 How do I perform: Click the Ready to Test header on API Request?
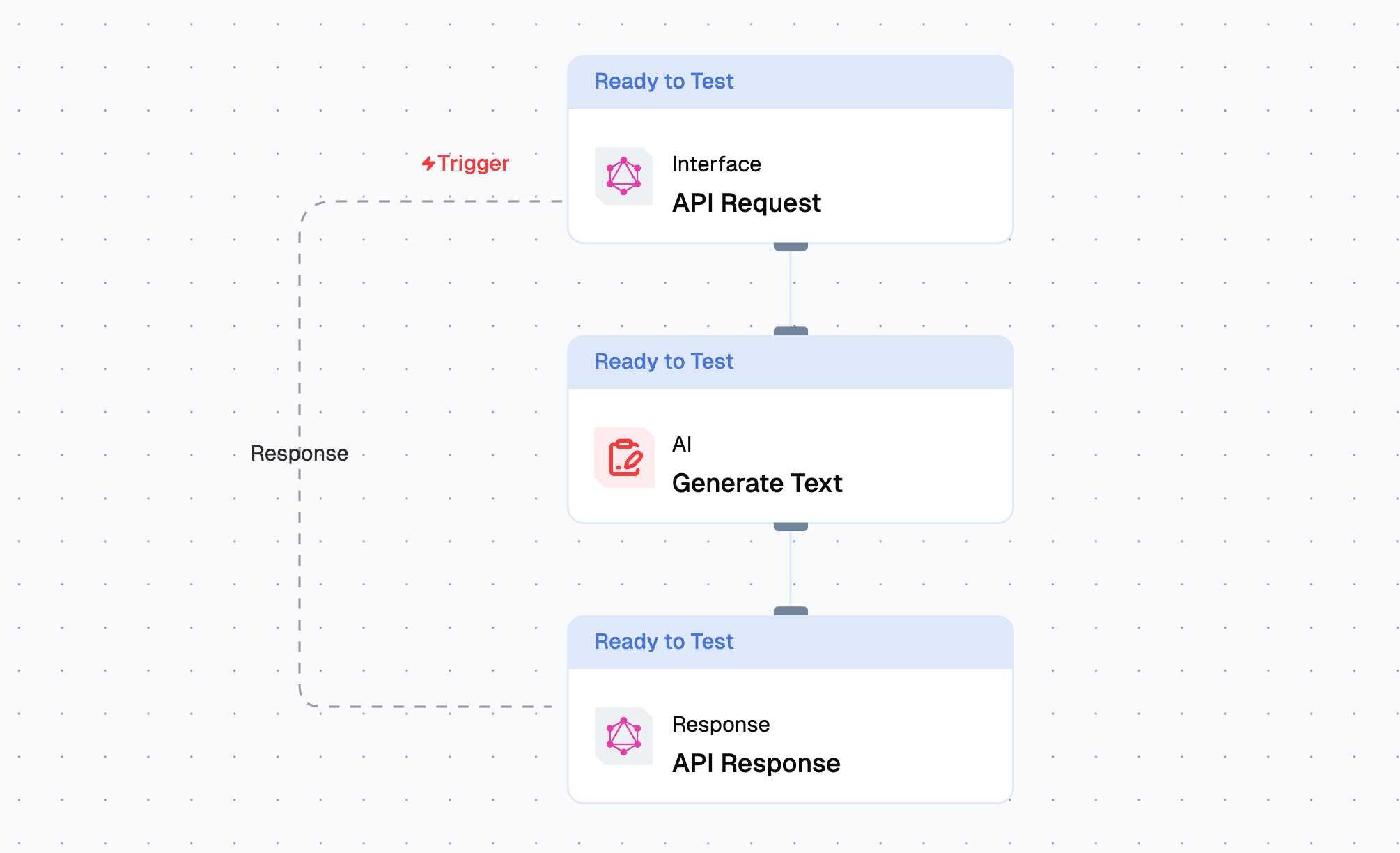(663, 82)
